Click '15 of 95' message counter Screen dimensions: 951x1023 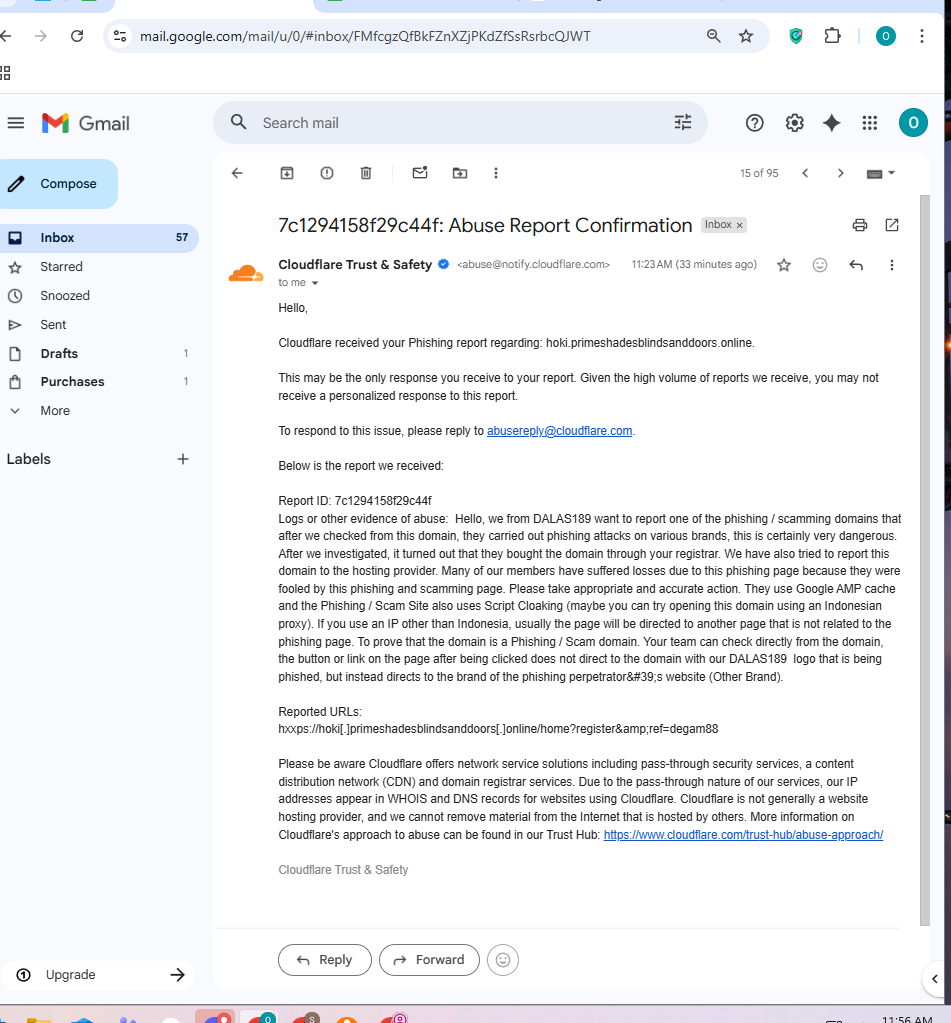point(759,173)
